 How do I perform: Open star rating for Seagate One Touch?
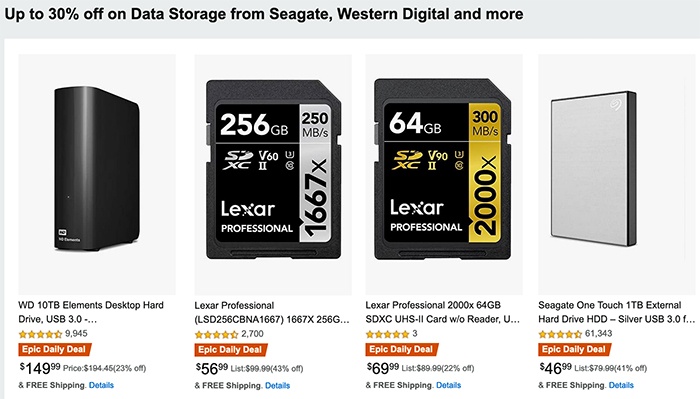tap(560, 334)
